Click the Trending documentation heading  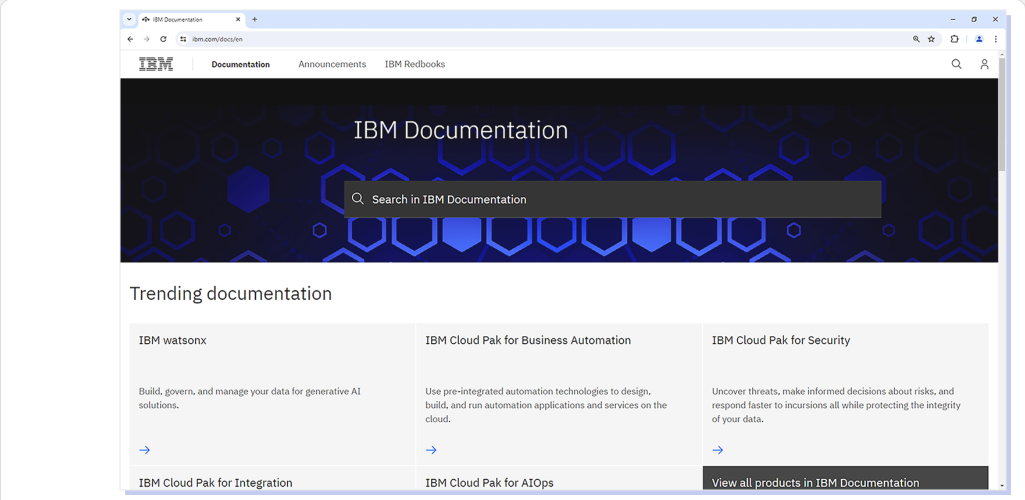click(x=231, y=293)
